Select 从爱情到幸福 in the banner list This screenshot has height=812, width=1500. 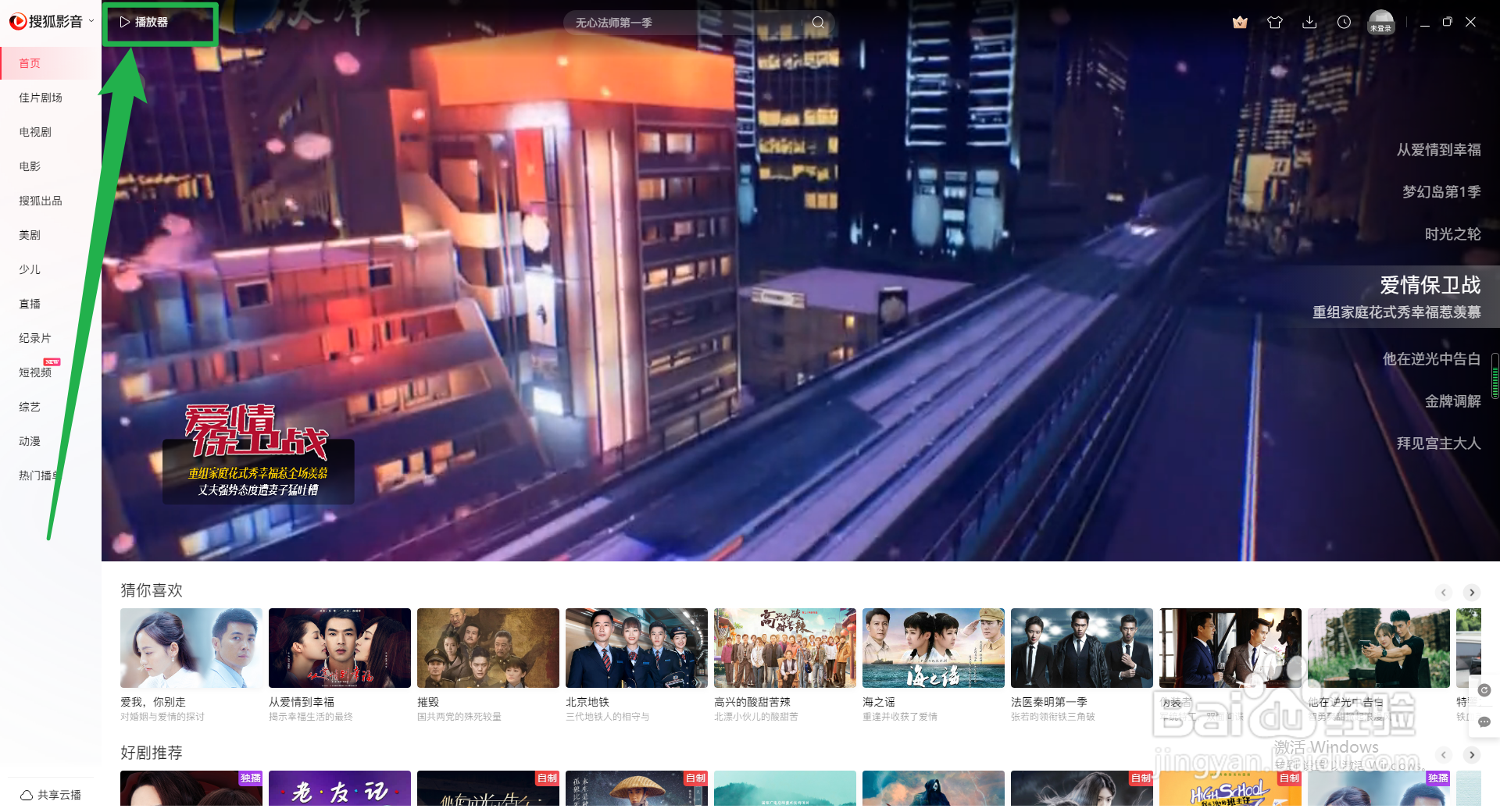point(1438,150)
